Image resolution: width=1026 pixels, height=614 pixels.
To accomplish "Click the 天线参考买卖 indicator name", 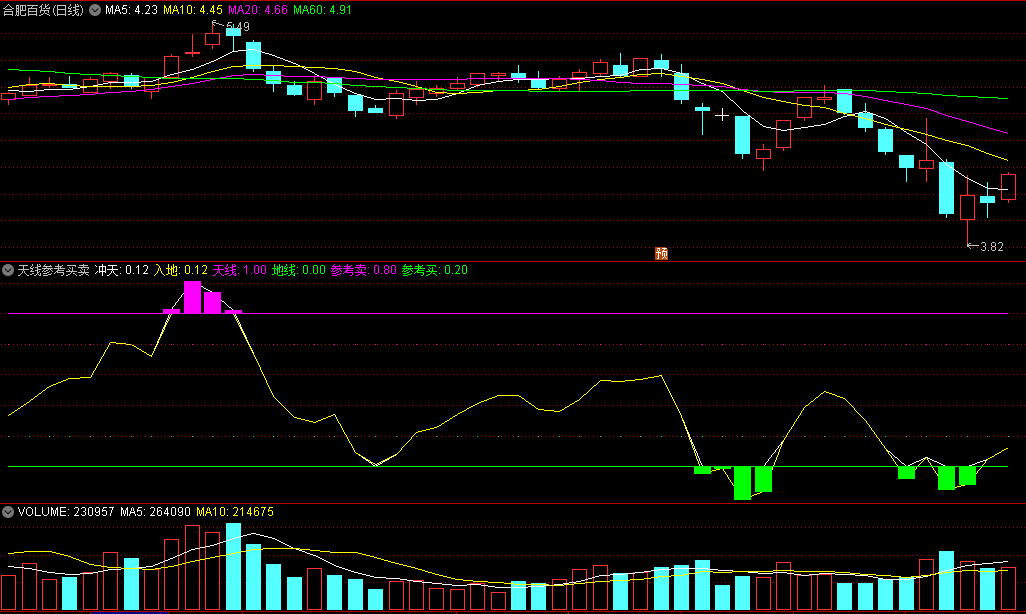I will pos(54,270).
